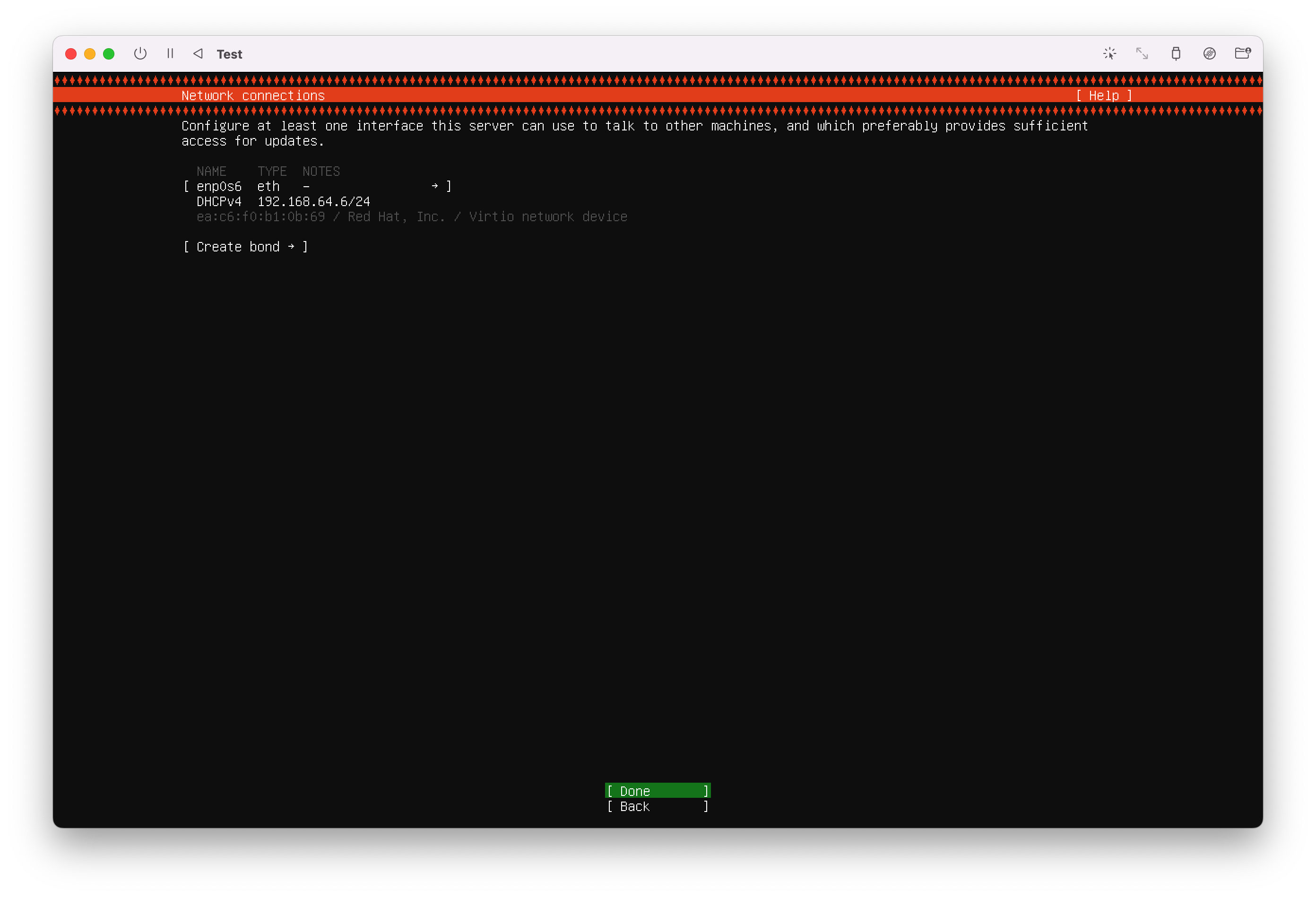Expand enp0s6 options via its arrow
Image resolution: width=1316 pixels, height=898 pixels.
[x=434, y=186]
